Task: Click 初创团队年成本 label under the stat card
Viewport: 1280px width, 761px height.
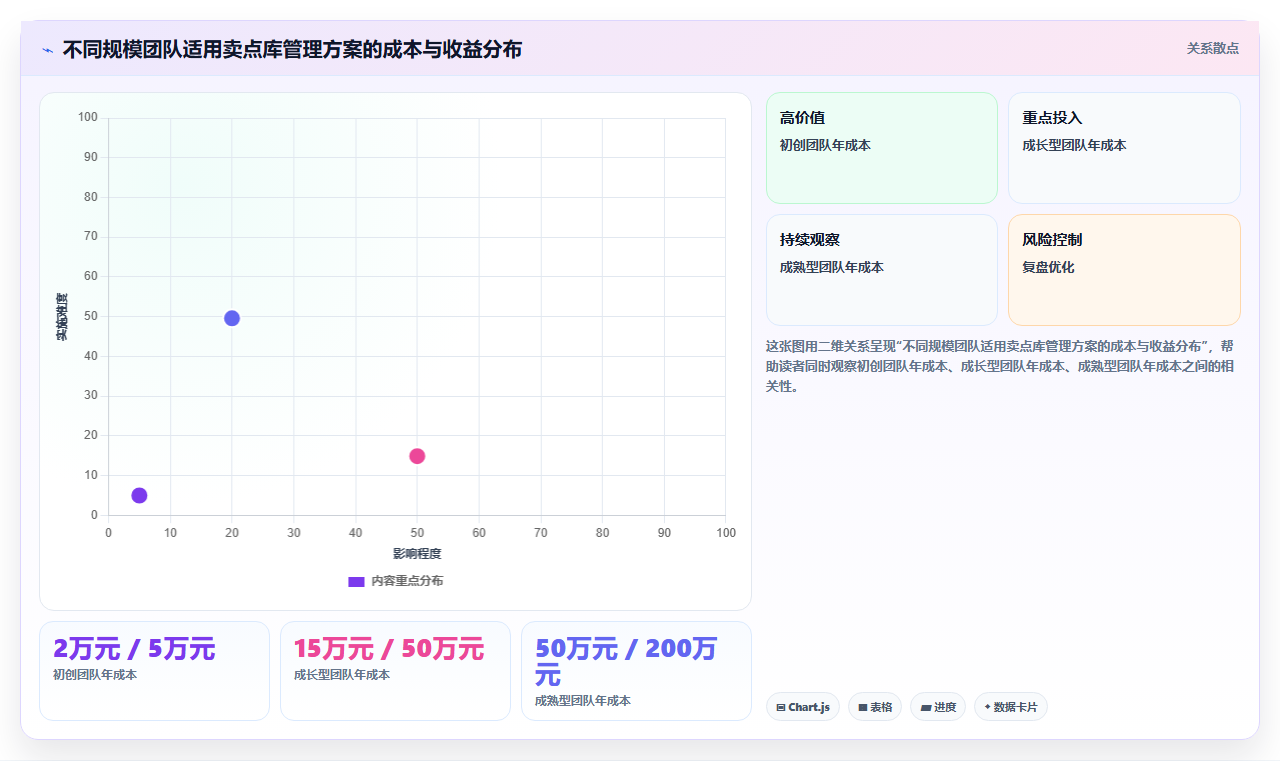Action: pyautogui.click(x=95, y=675)
